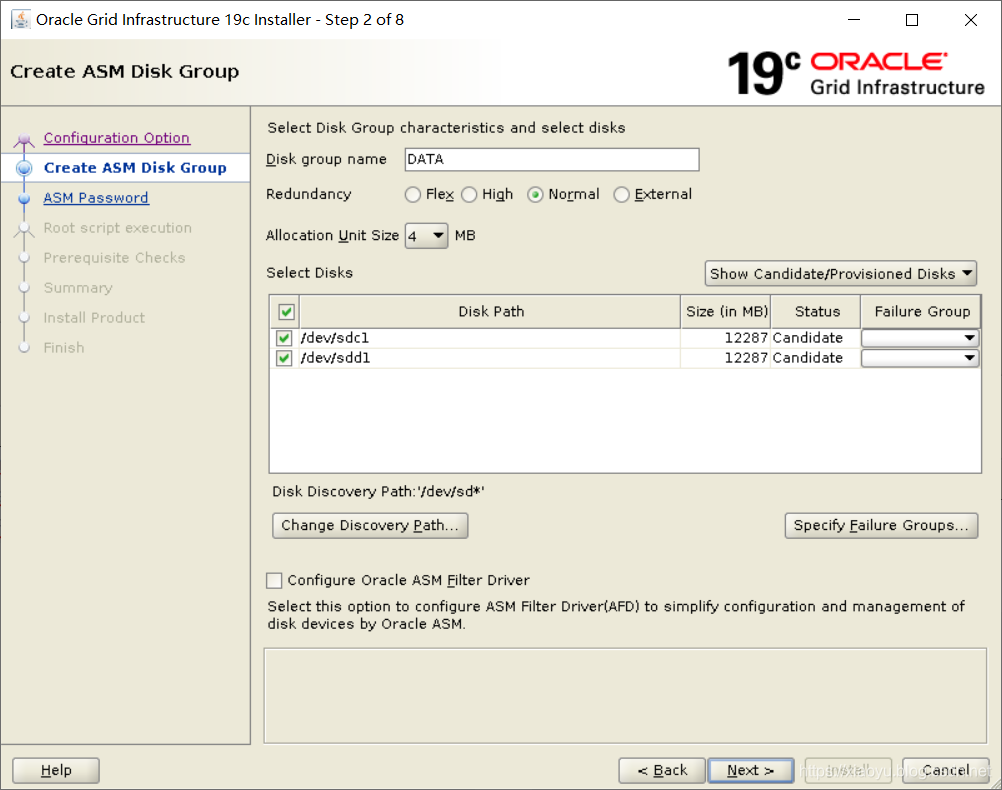Select the /dev/sdc1 disk path cell
Viewport: 1002px width, 790px height.
(489, 338)
